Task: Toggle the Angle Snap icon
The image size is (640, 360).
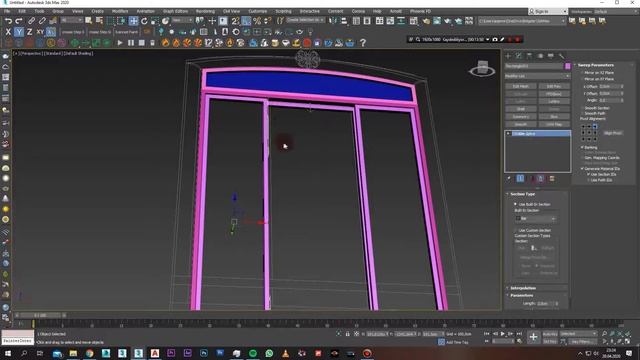Action: [246, 20]
